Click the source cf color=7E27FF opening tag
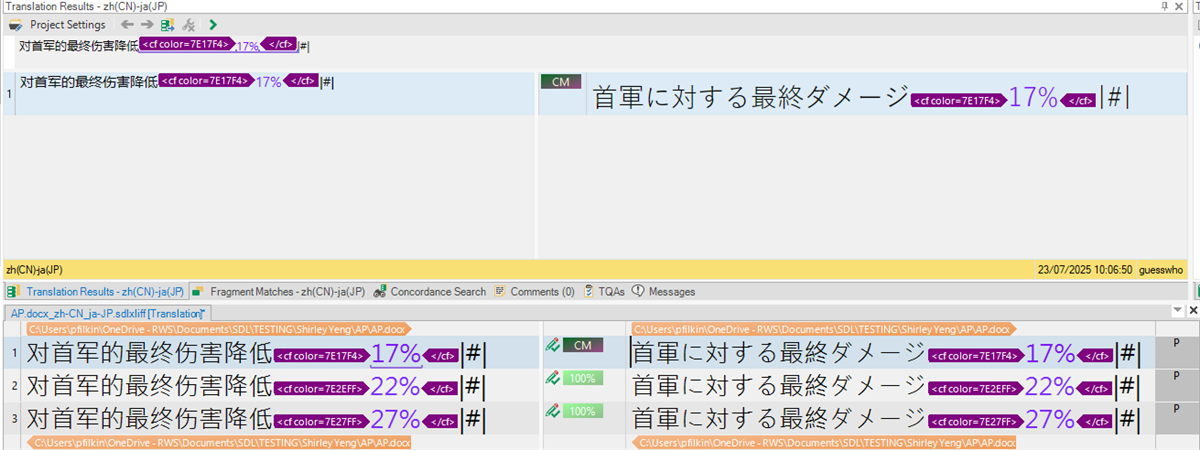The width and height of the screenshot is (1200, 450). [320, 421]
